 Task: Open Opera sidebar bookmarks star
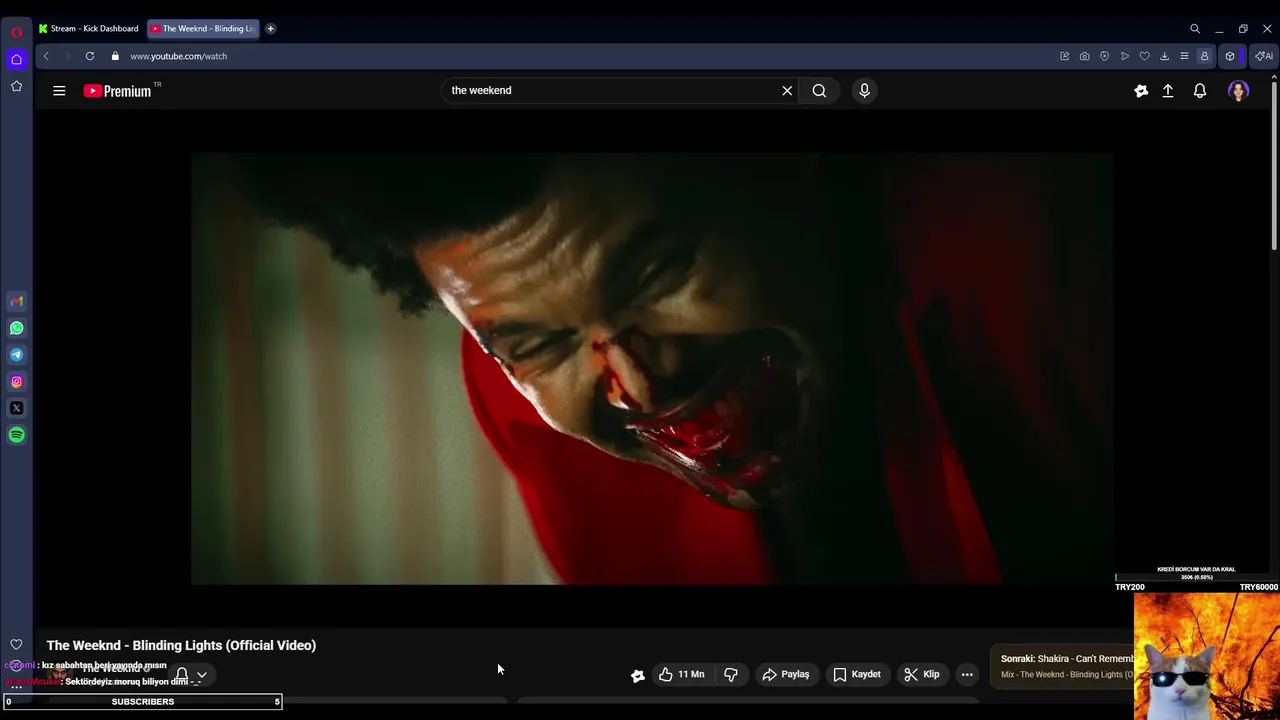point(16,86)
